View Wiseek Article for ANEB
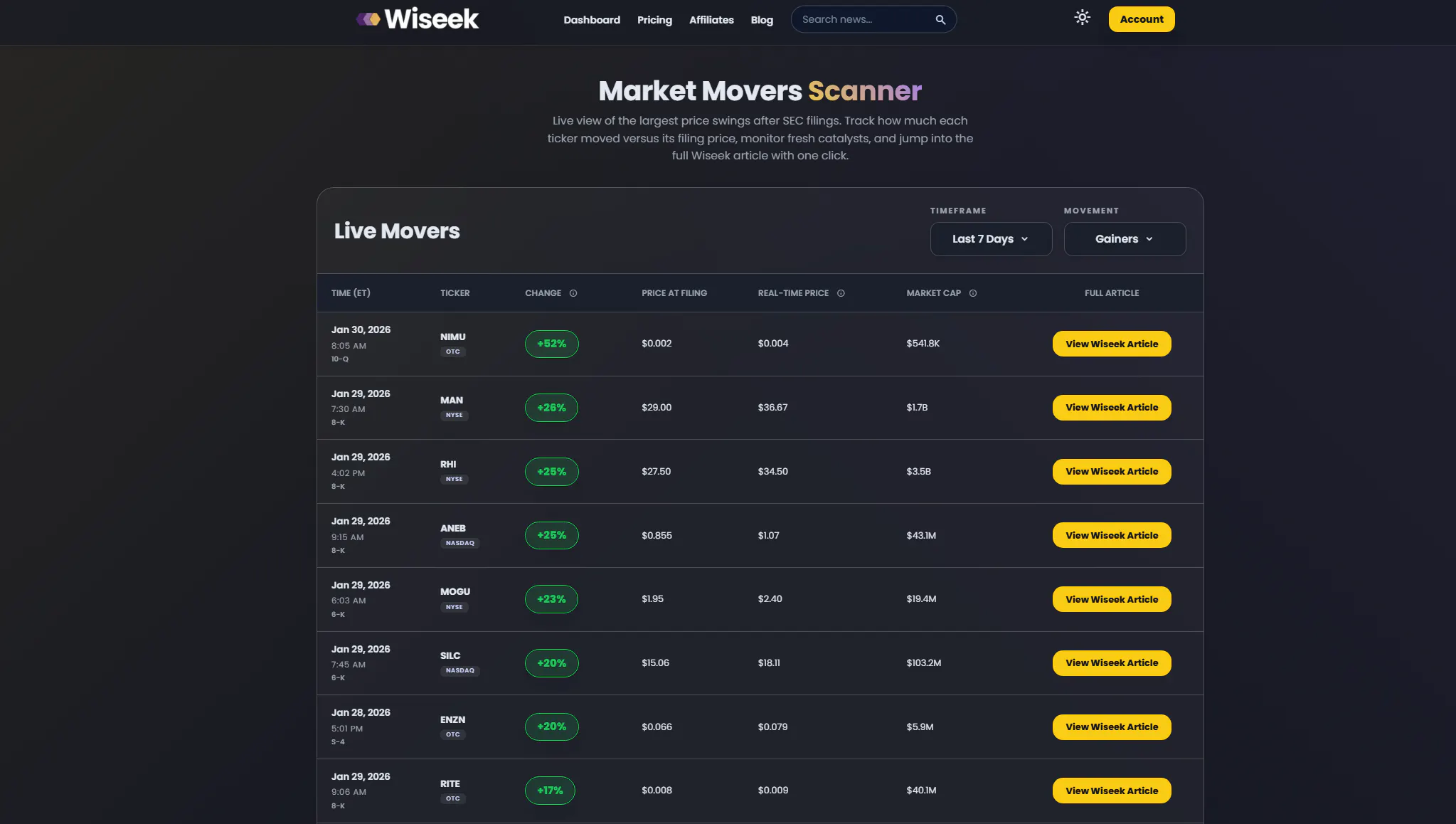 (x=1112, y=535)
